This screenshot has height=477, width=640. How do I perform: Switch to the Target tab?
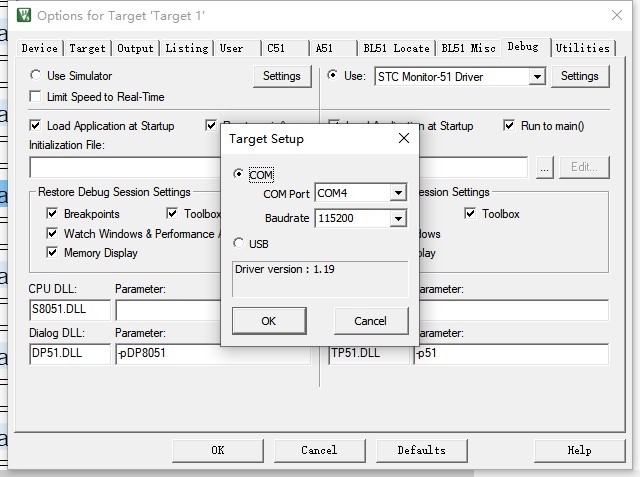click(87, 49)
